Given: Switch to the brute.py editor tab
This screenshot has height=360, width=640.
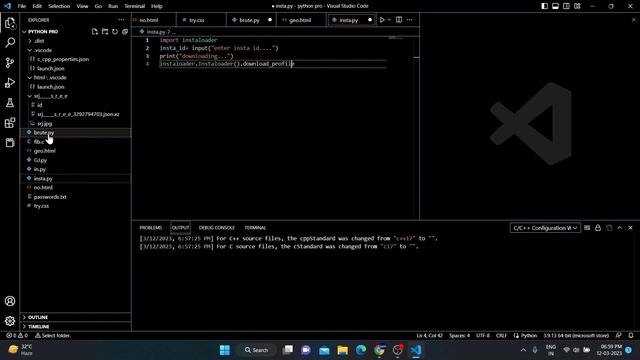Looking at the screenshot, I should tap(250, 20).
